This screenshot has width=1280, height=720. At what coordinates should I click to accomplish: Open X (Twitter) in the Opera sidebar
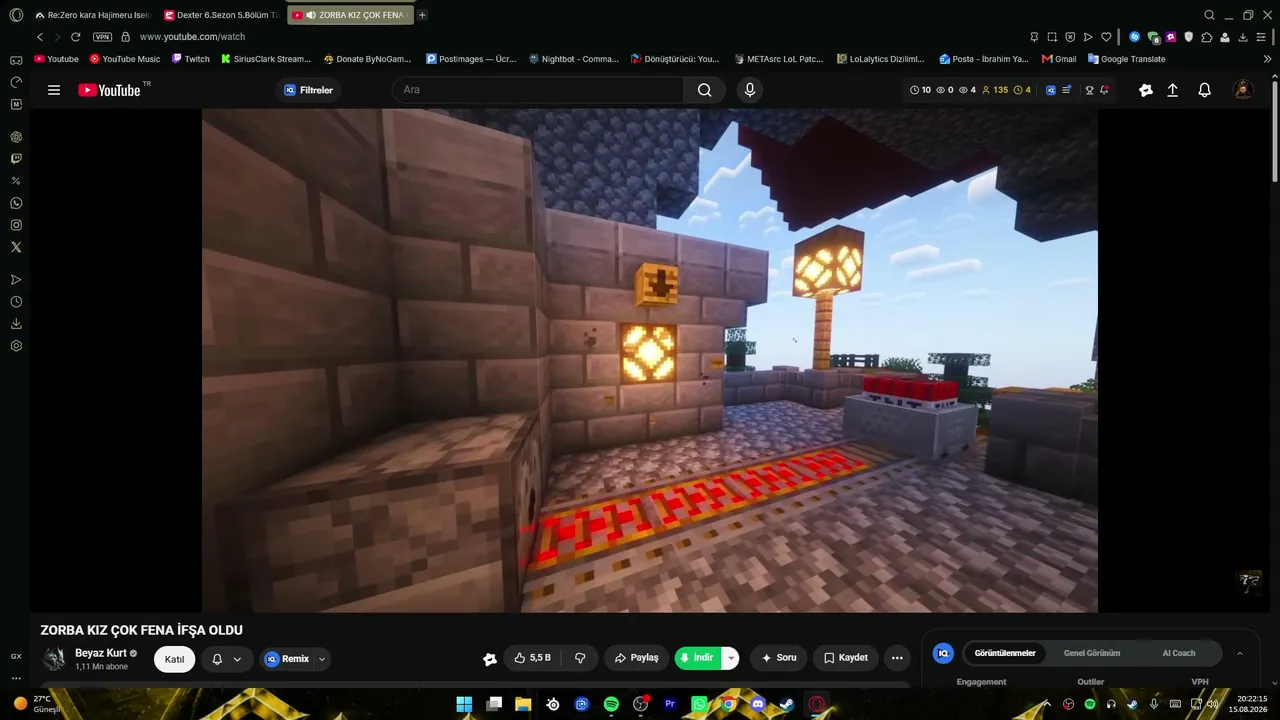point(16,247)
